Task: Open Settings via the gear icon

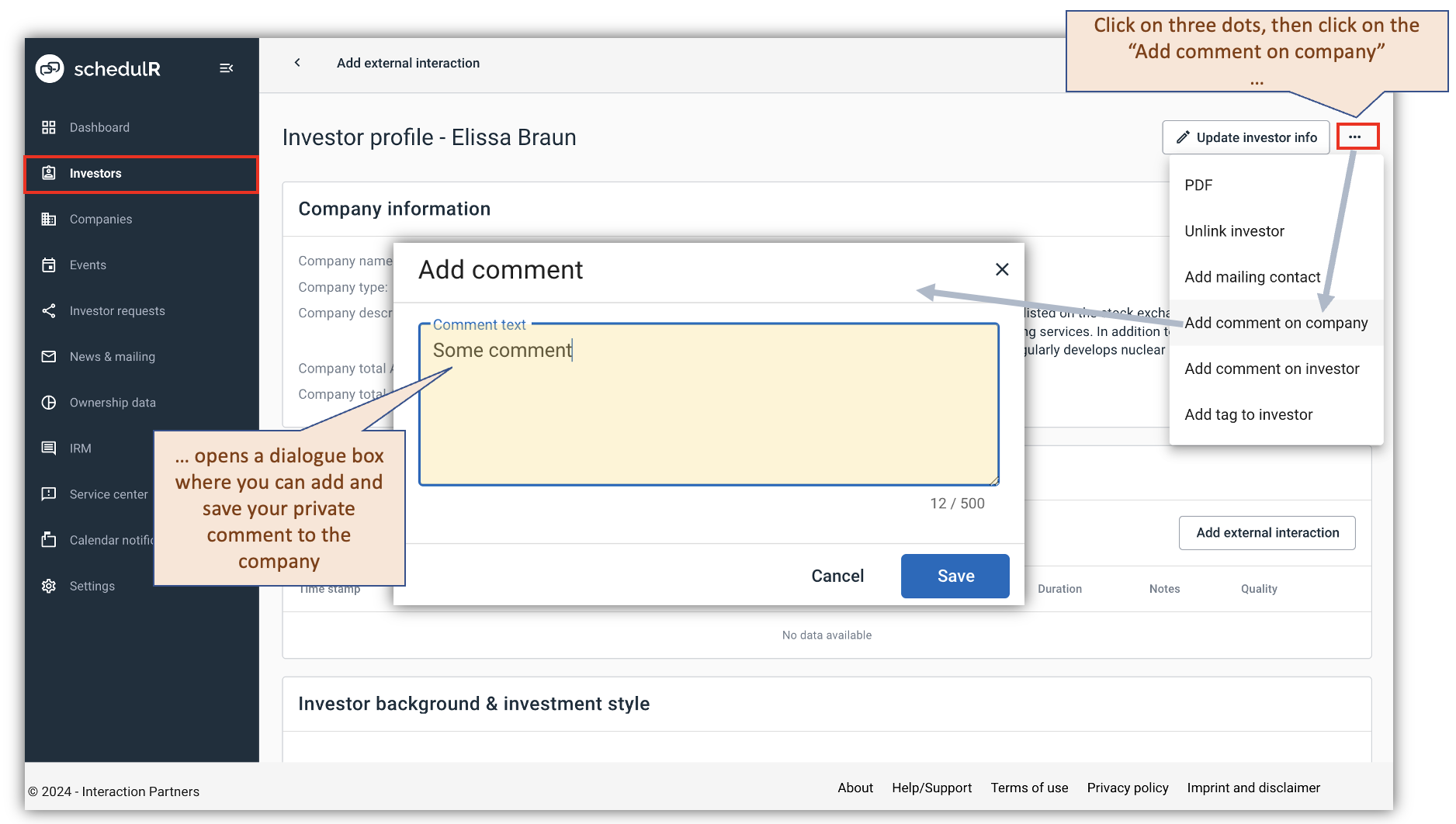Action: 48,586
